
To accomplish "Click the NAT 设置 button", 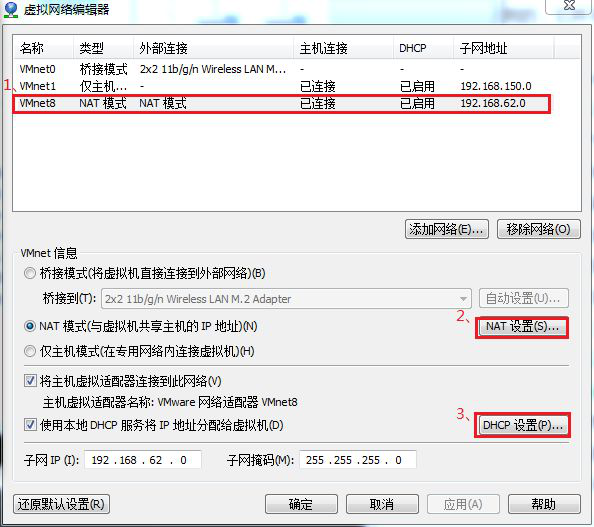I will coord(522,327).
